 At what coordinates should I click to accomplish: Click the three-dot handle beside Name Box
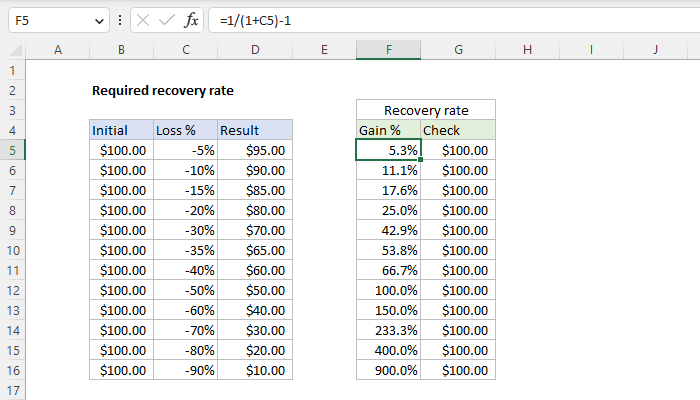[120, 20]
